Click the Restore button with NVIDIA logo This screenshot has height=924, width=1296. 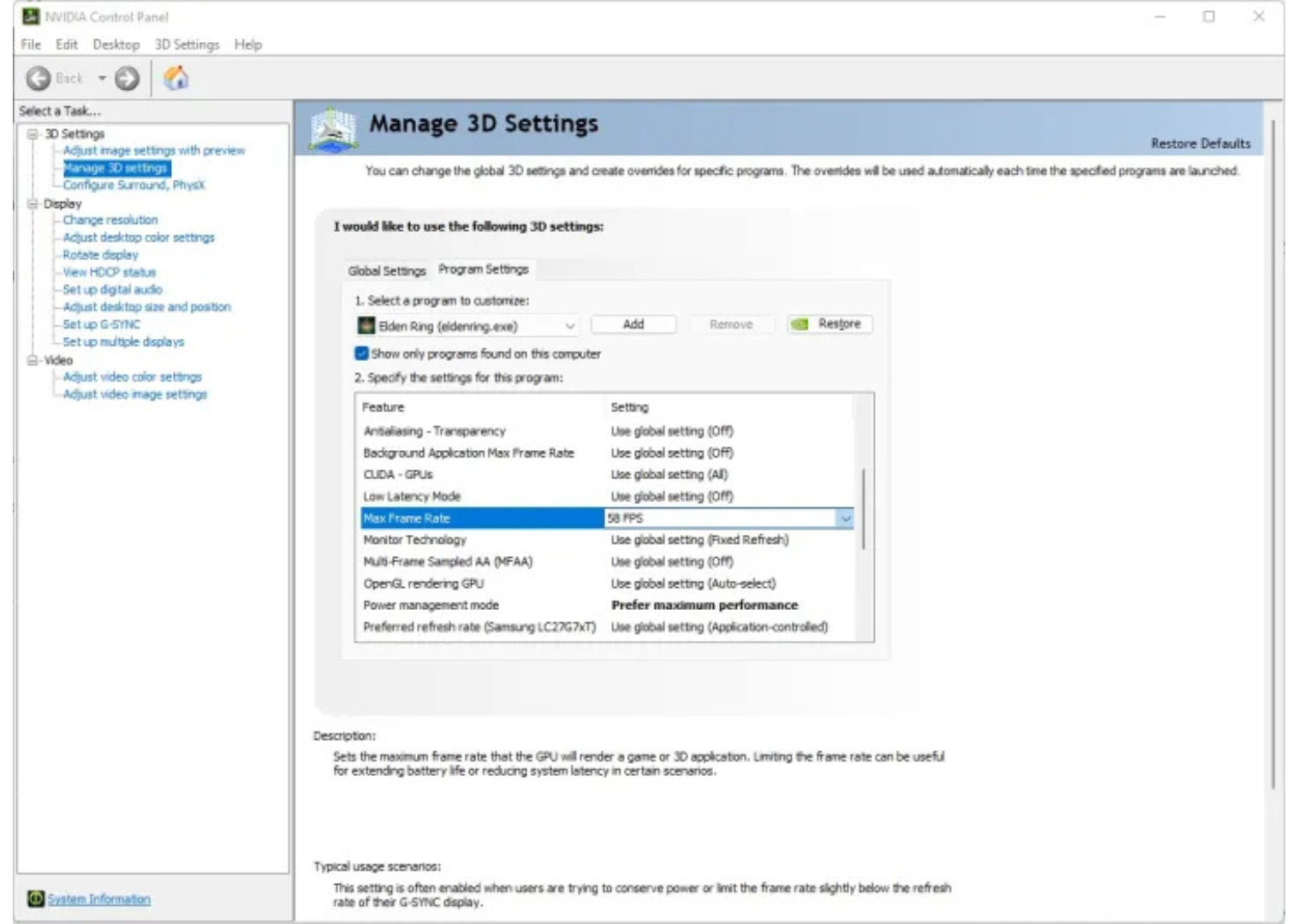pyautogui.click(x=829, y=324)
